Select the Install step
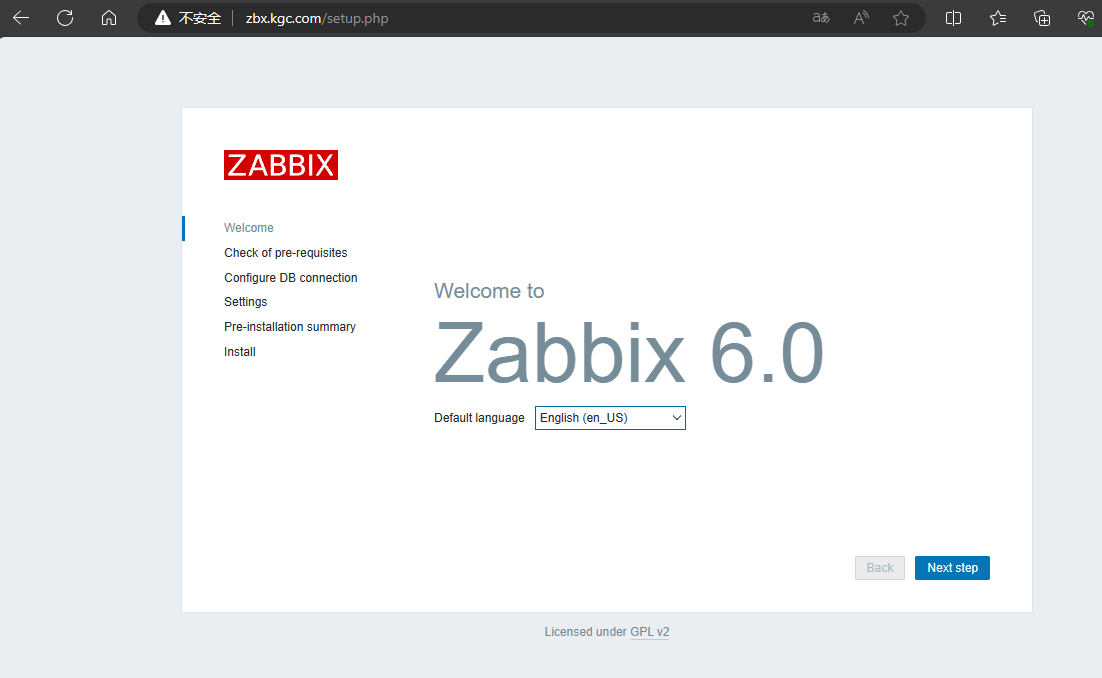 click(x=240, y=352)
